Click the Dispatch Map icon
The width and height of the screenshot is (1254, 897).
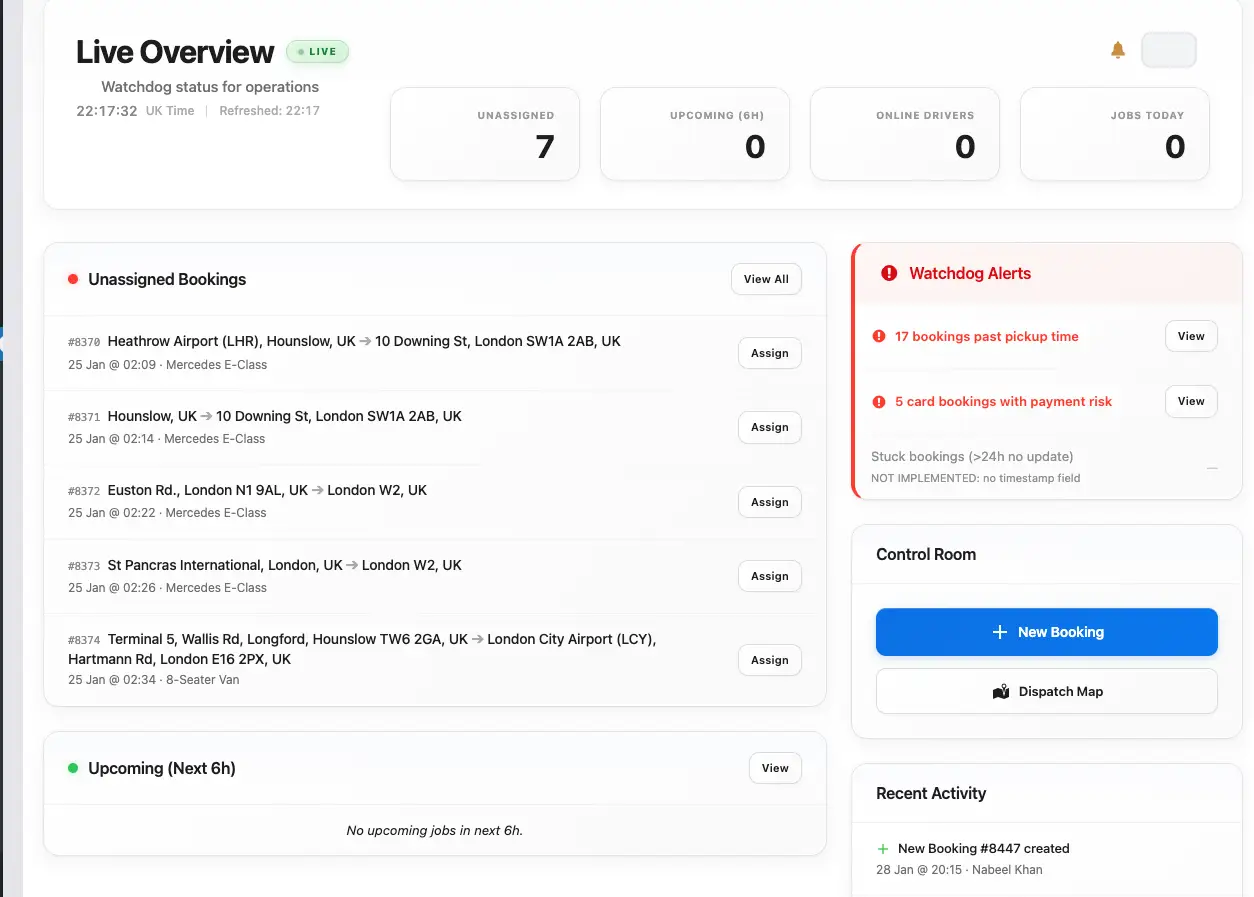tap(1001, 692)
